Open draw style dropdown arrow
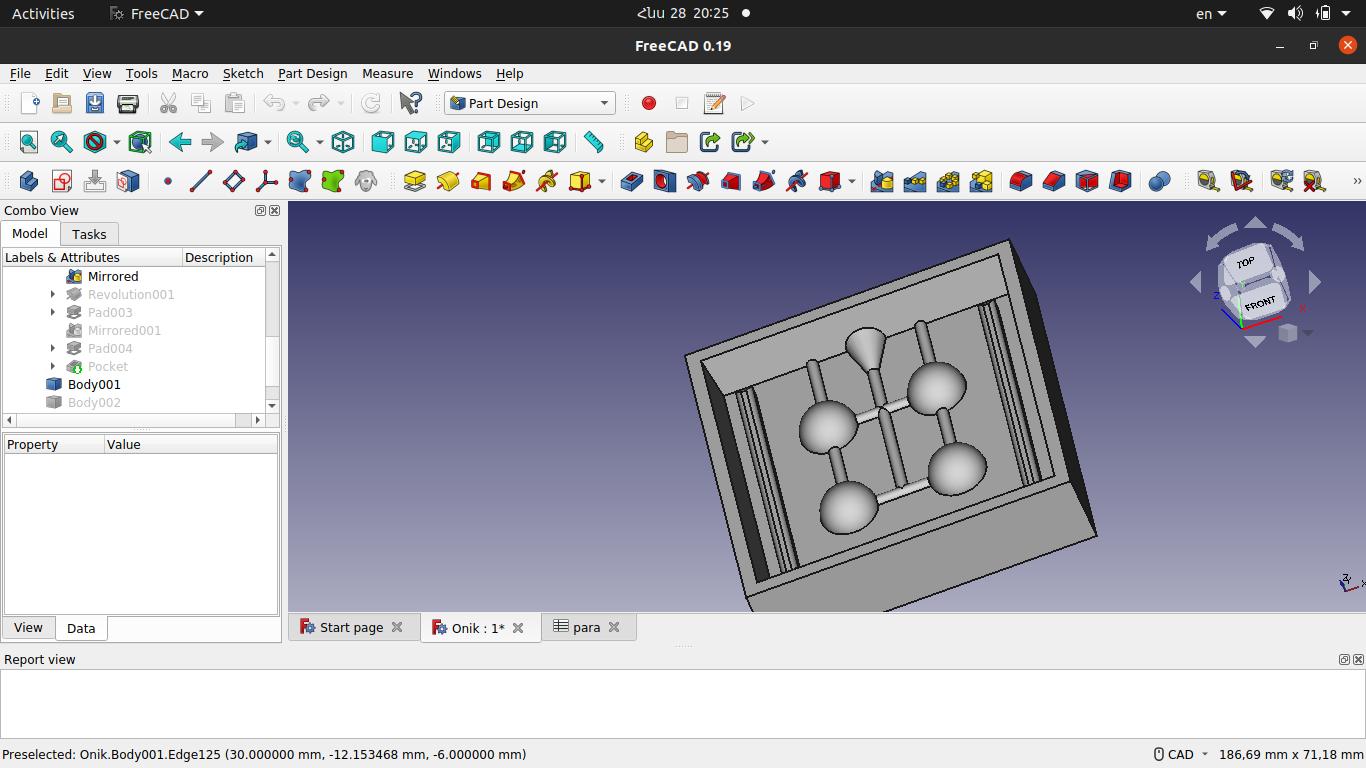 [116, 142]
